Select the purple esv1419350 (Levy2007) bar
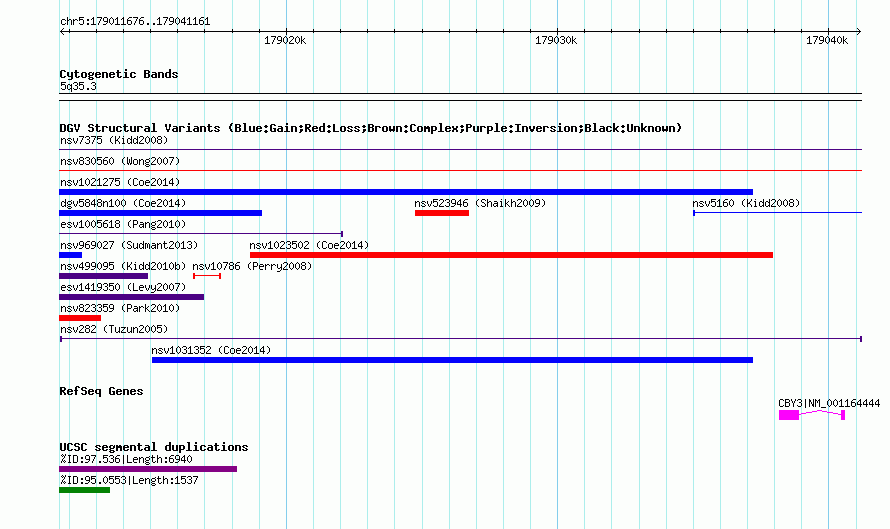 [x=132, y=297]
